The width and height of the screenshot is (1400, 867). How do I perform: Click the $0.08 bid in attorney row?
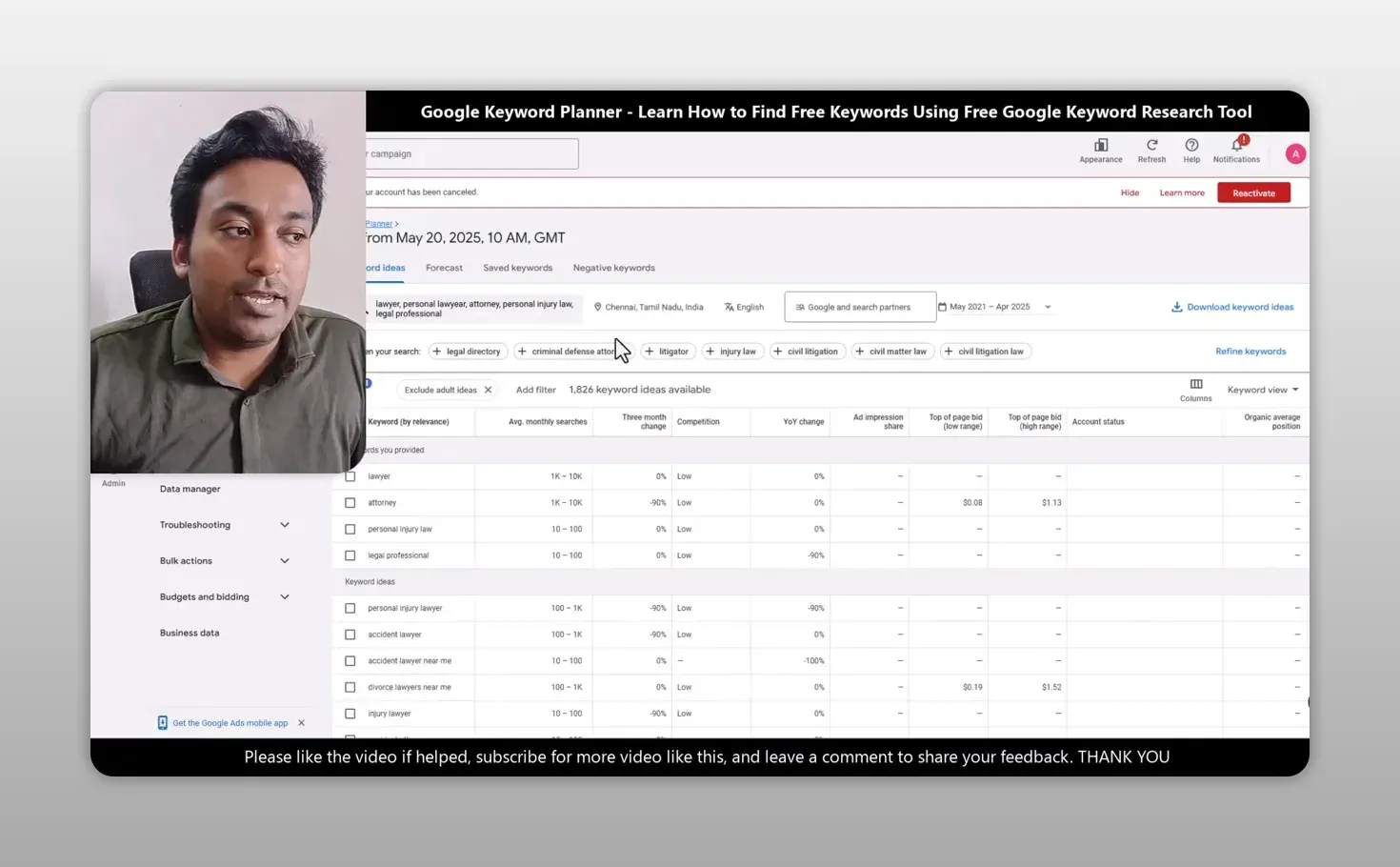coord(972,503)
